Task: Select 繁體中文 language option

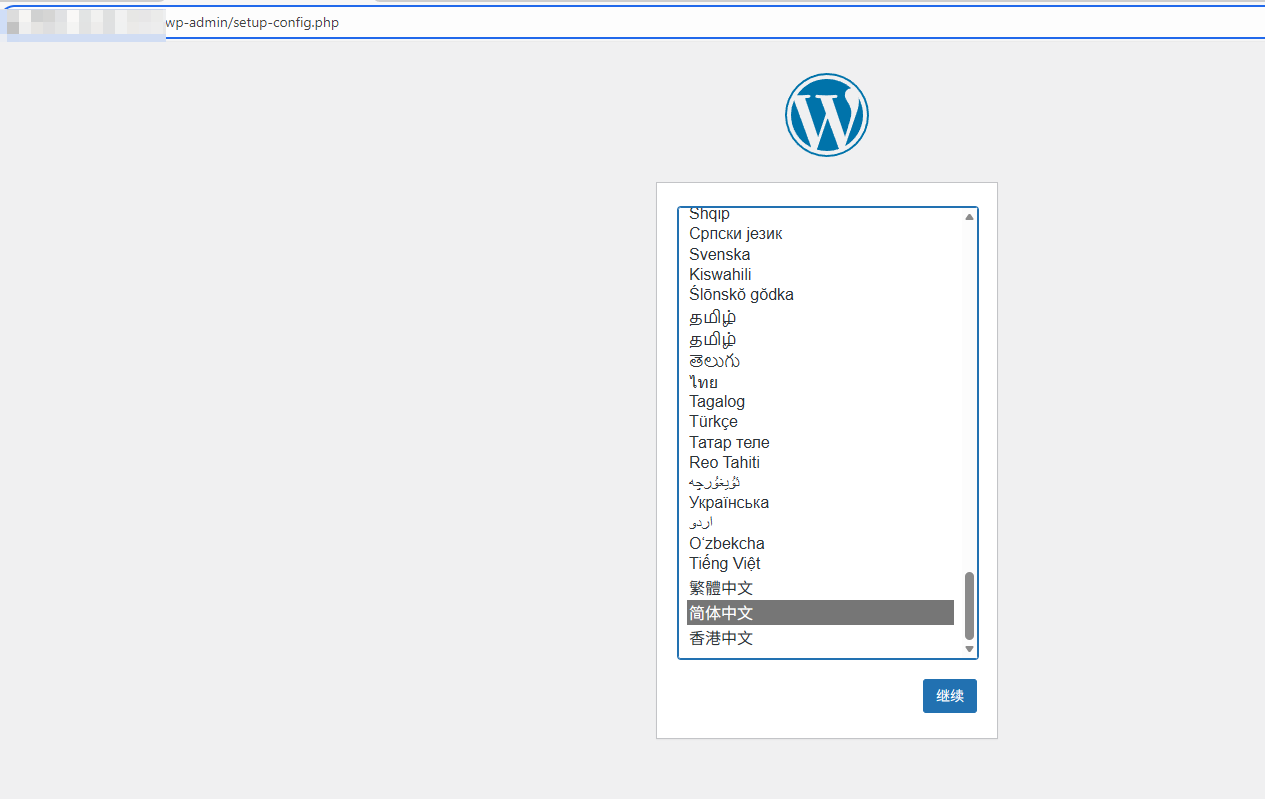Action: tap(820, 588)
